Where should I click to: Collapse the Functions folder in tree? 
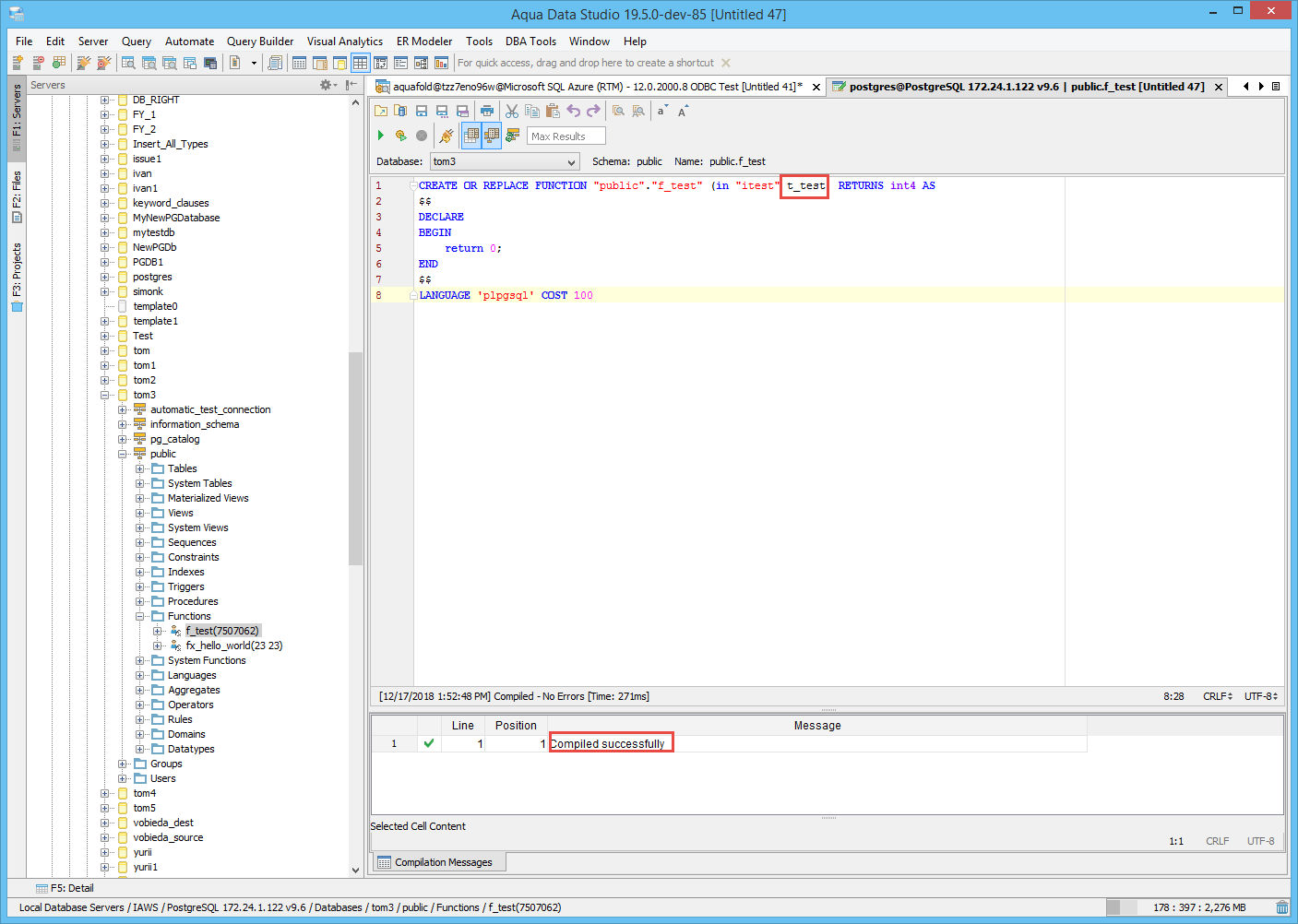(140, 616)
